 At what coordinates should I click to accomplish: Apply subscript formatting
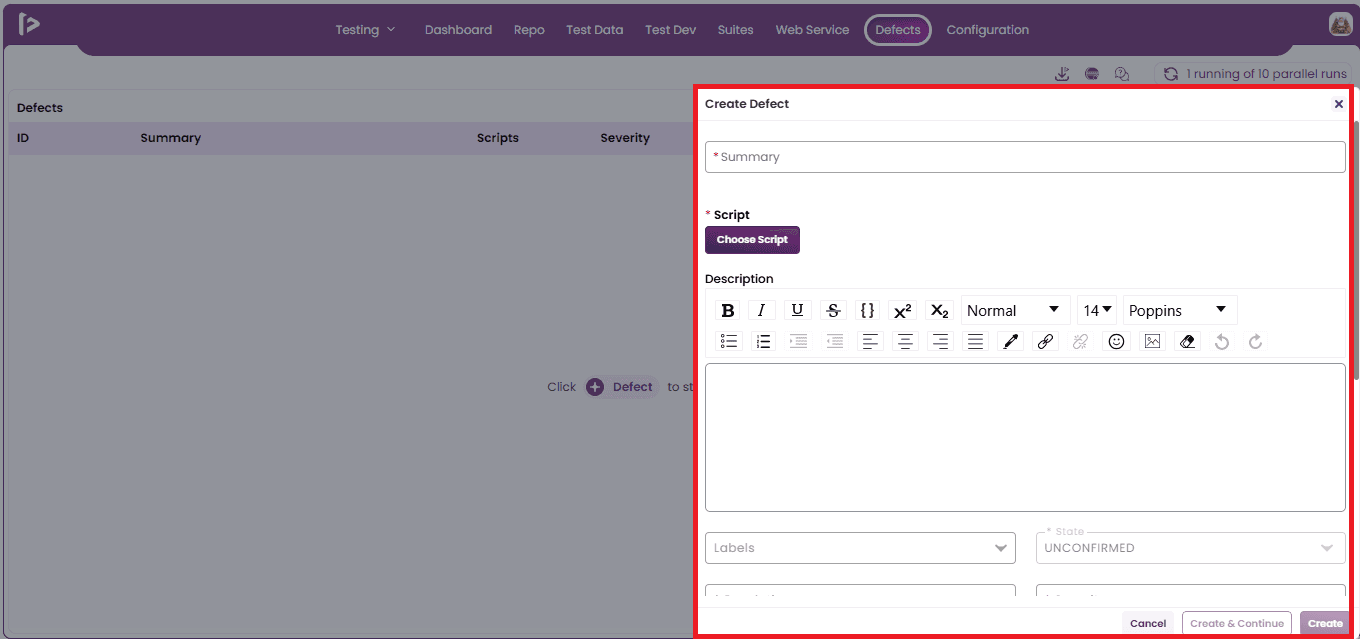(939, 310)
